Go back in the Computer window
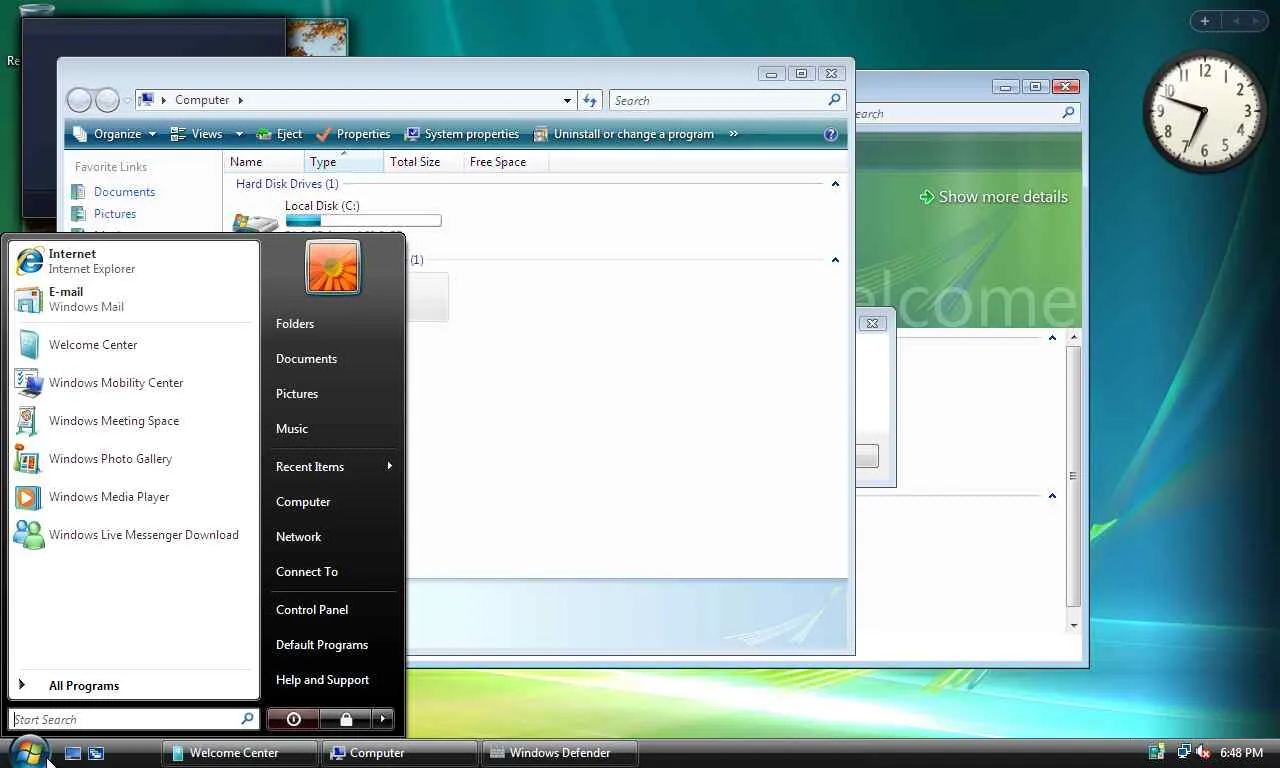The height and width of the screenshot is (768, 1280). coord(79,100)
